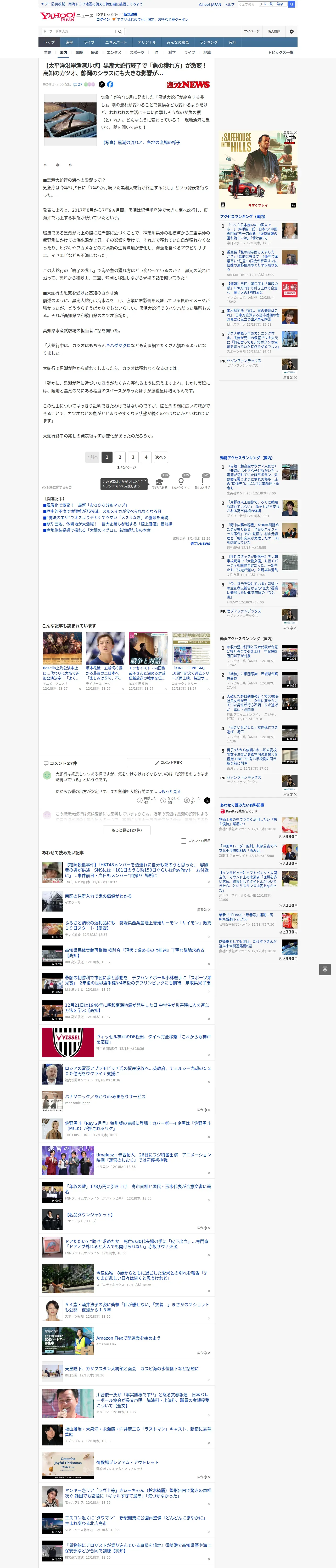
Task: Share the article on X
Action: [102, 85]
